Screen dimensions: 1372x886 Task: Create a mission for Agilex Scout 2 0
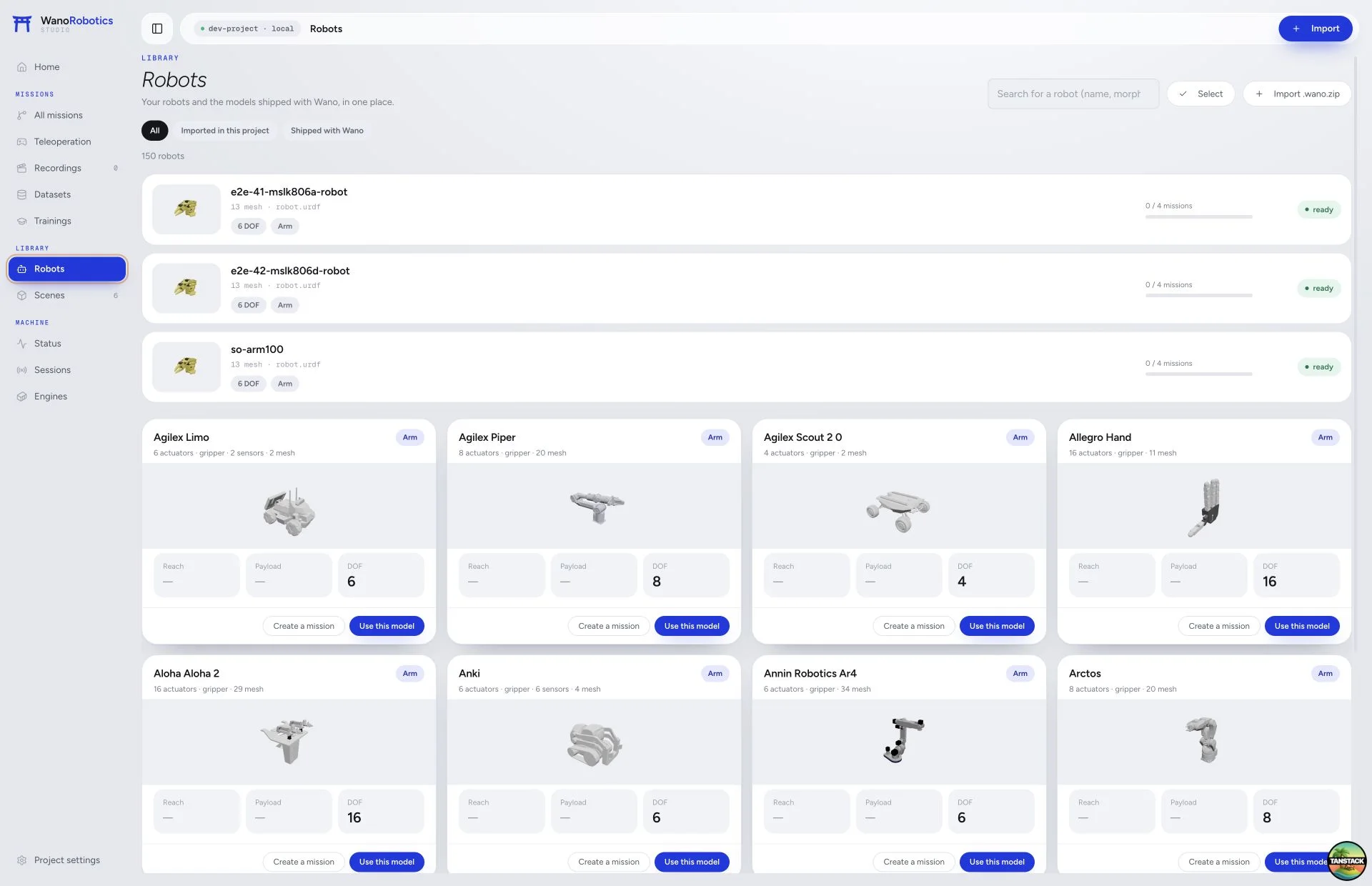(x=914, y=626)
